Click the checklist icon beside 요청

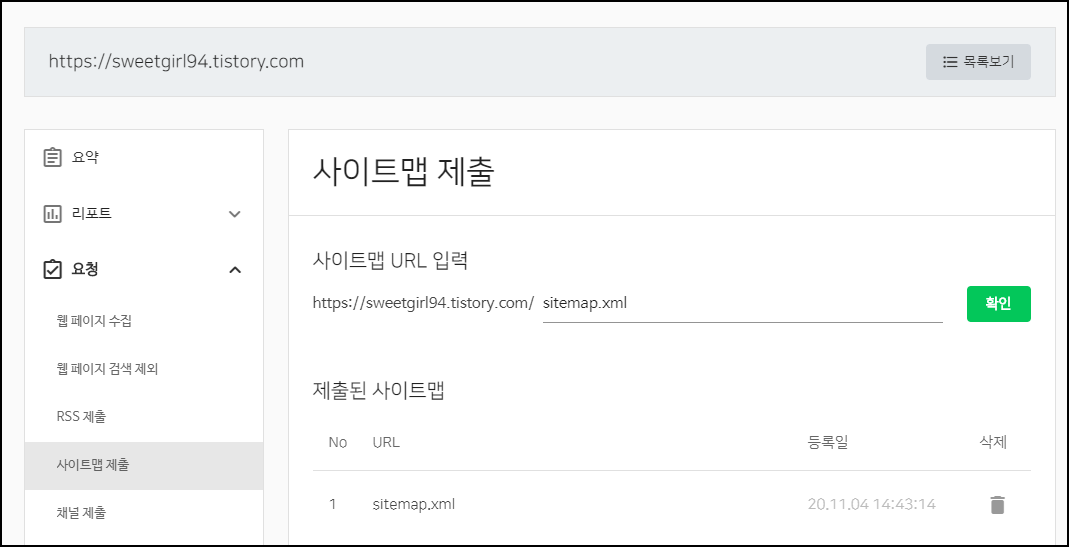(52, 269)
